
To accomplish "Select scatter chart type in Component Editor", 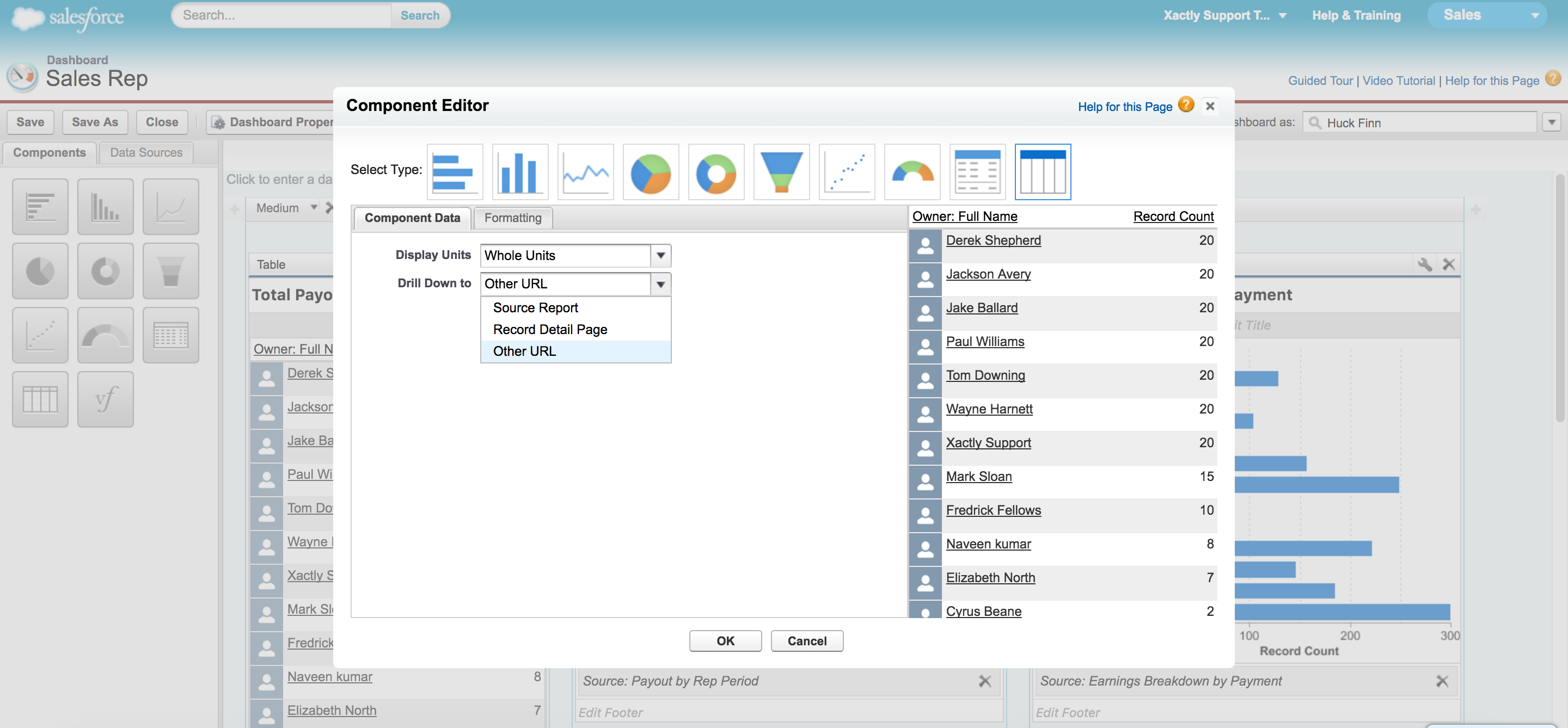I will pyautogui.click(x=847, y=172).
